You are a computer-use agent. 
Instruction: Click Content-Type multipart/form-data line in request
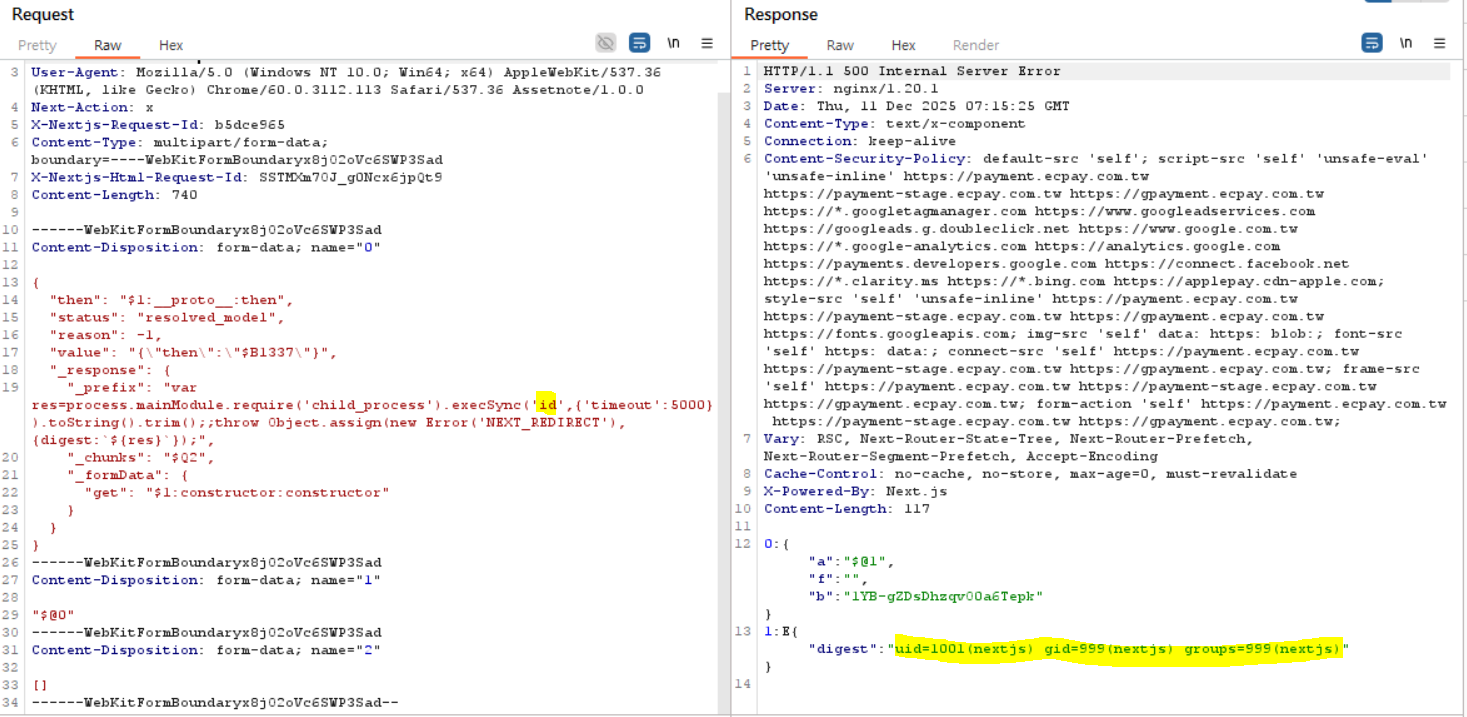[179, 142]
